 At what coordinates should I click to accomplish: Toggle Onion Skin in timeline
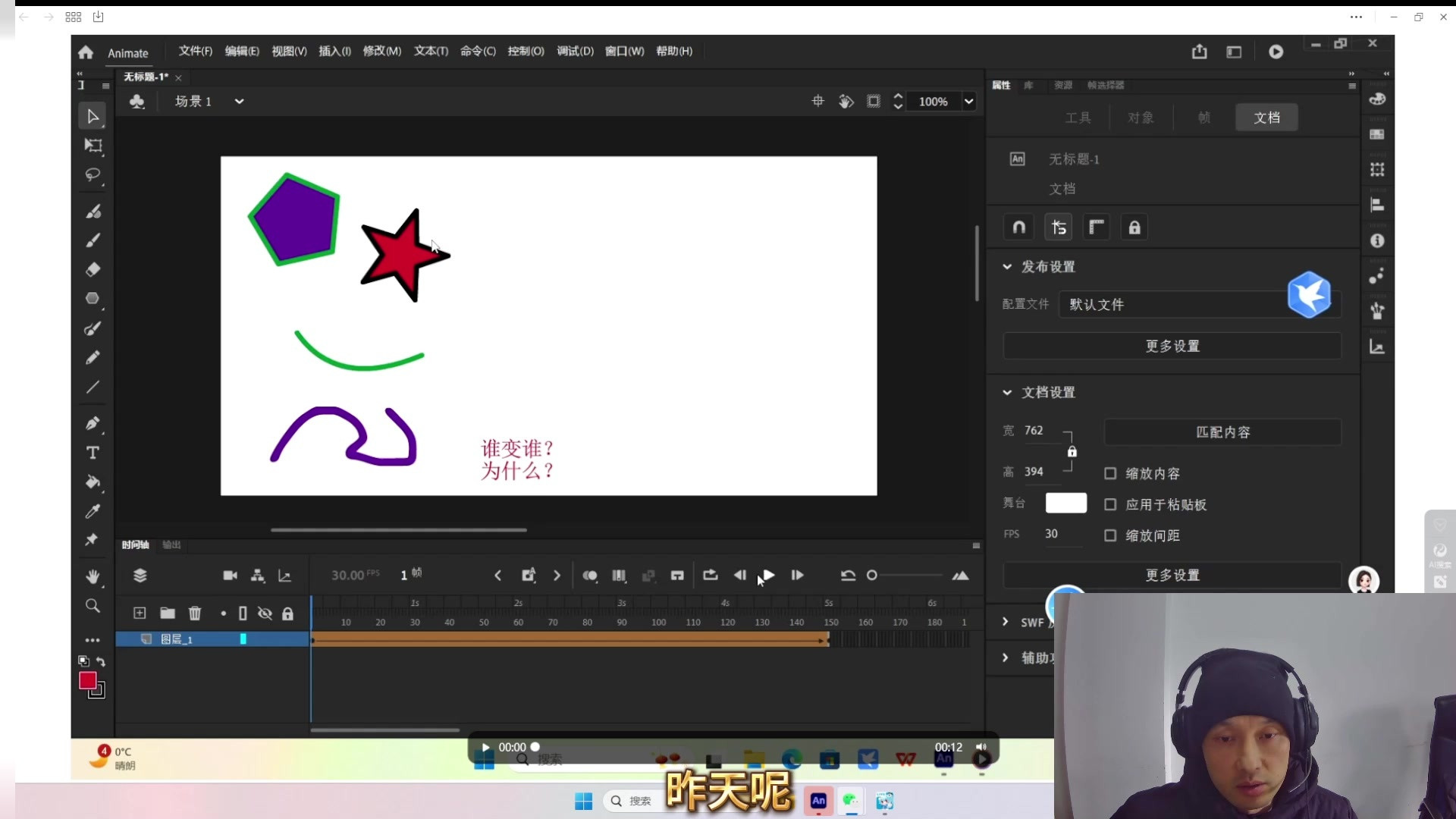[x=590, y=576]
